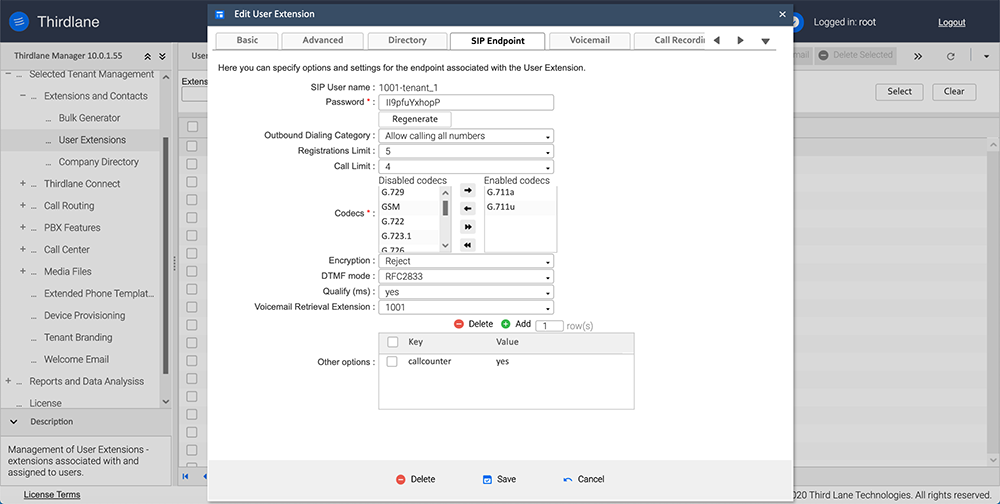Screen dimensions: 1000x504
Task: Move all codecs to disabled double-arrow
Action: pyautogui.click(x=467, y=245)
